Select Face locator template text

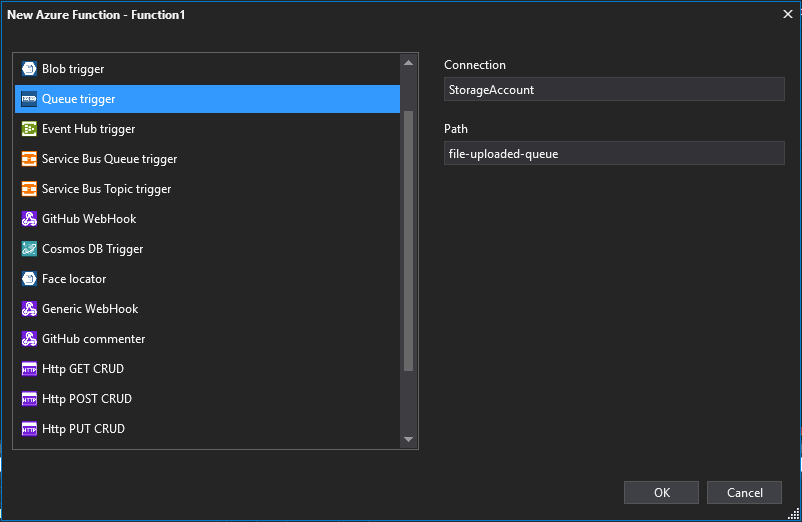[74, 279]
